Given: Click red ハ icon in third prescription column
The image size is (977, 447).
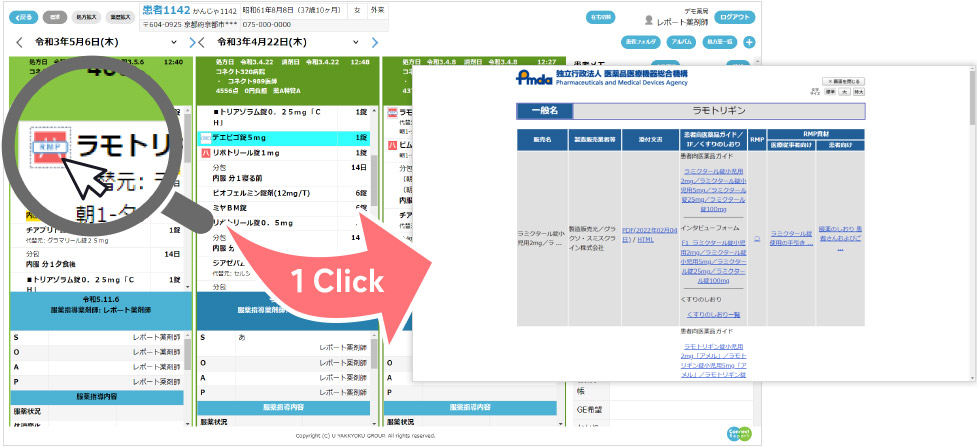Looking at the screenshot, I should pos(393,145).
